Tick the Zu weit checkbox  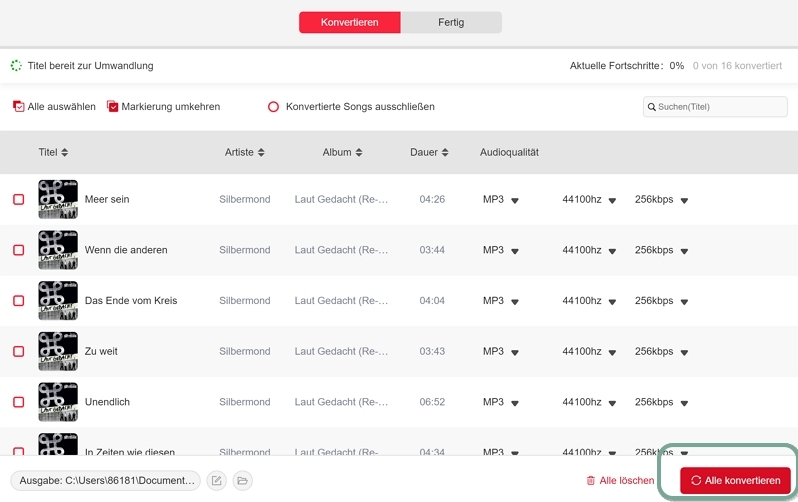[x=18, y=351]
